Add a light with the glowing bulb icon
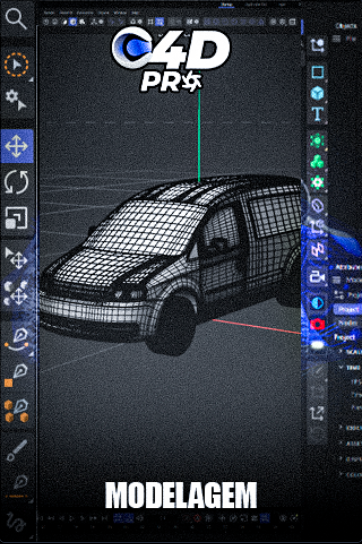This screenshot has height=544, width=362. click(317, 345)
